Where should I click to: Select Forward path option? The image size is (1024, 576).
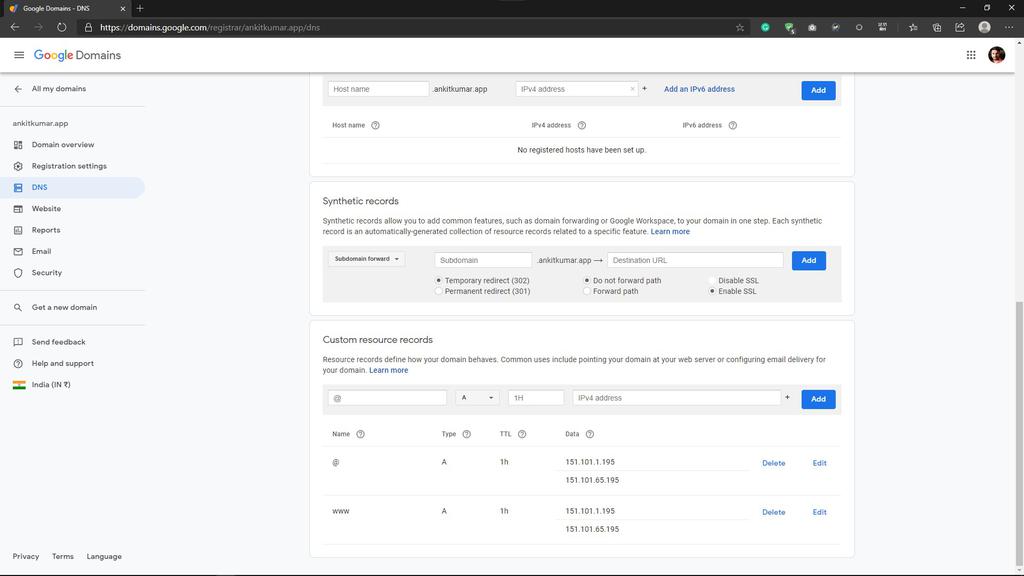click(x=587, y=291)
